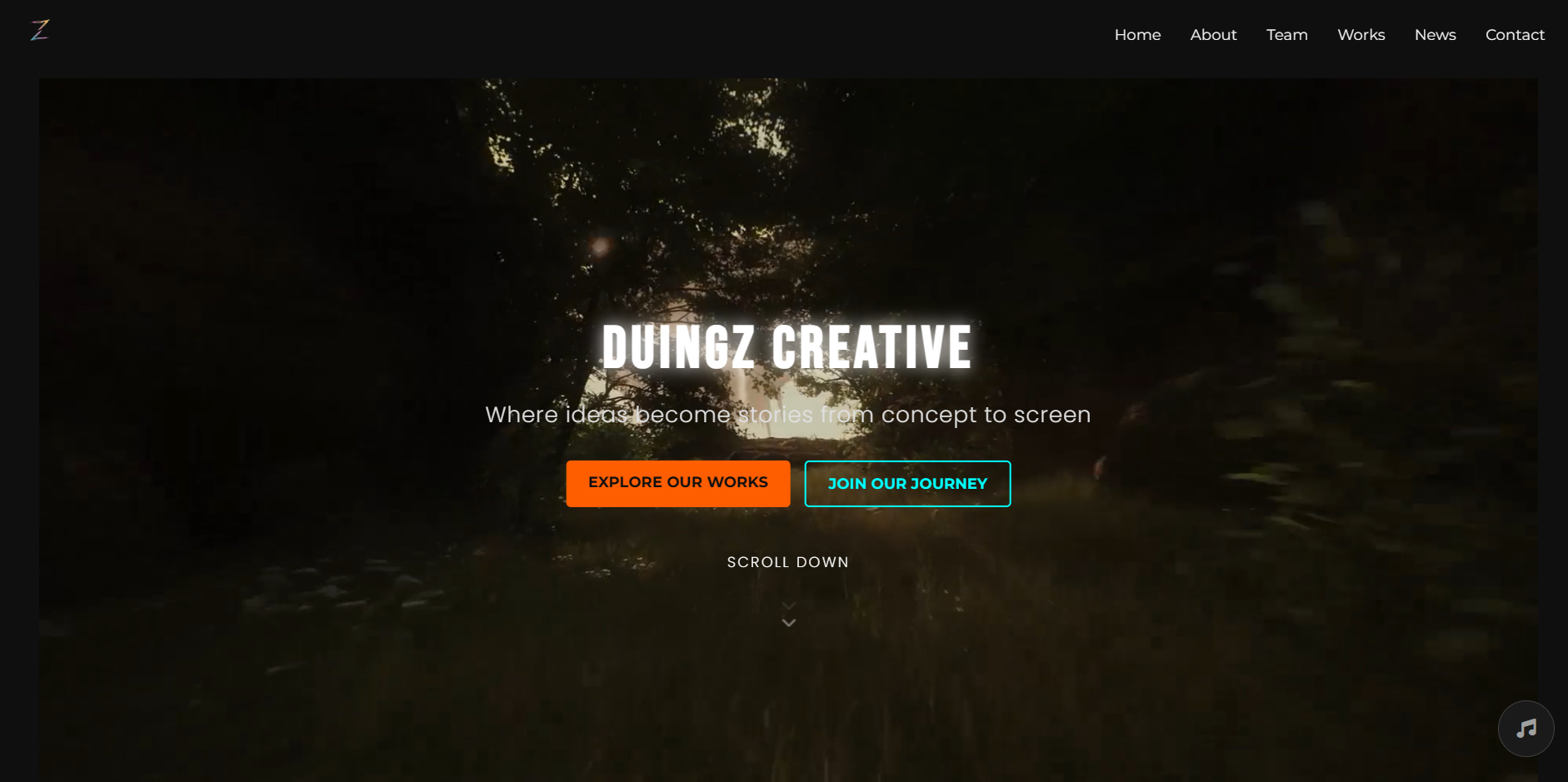Open the Home menu item
The image size is (1568, 782).
point(1136,35)
